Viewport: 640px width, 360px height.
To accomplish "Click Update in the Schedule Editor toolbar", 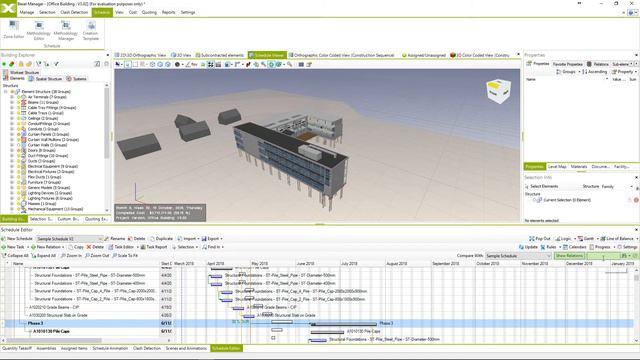I will [528, 247].
